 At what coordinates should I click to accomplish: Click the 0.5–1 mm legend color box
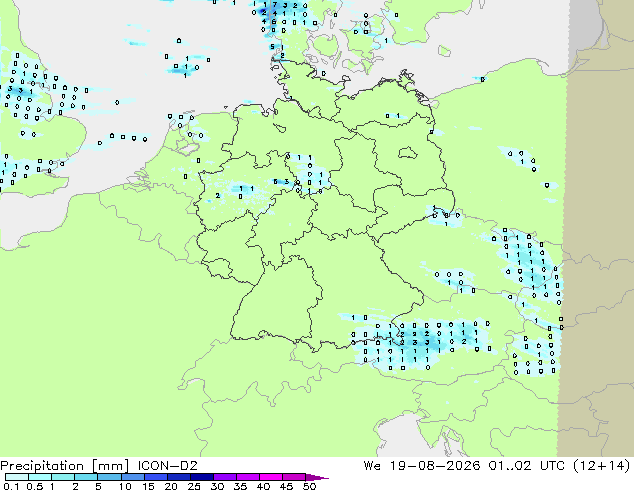click(40, 477)
